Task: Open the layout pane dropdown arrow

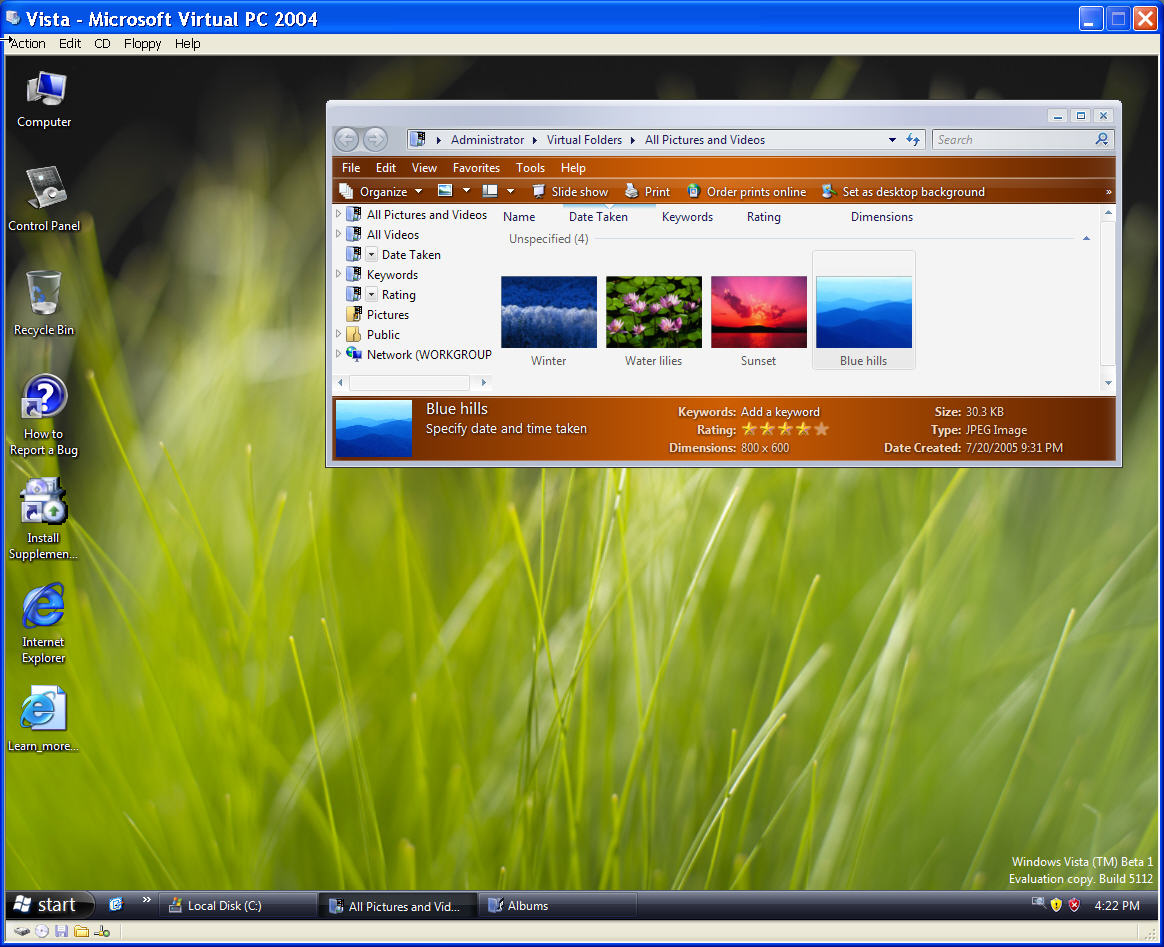Action: (x=511, y=191)
